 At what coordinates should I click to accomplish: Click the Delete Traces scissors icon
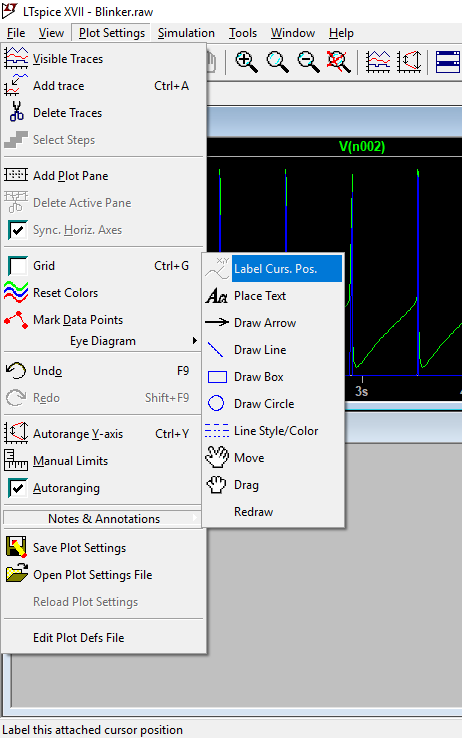click(x=16, y=112)
